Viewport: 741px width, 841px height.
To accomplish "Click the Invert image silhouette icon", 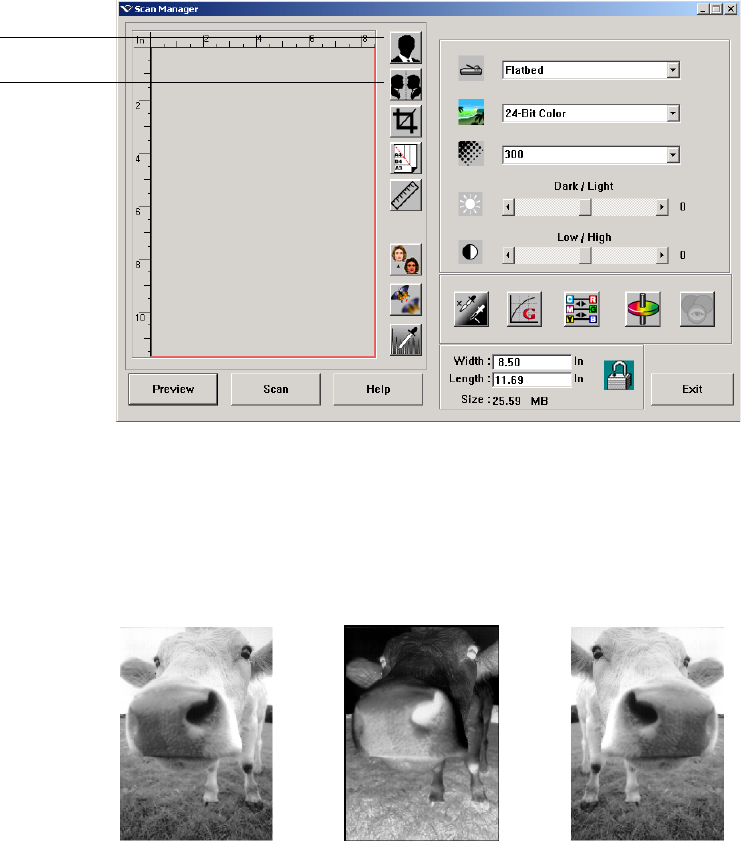I will pyautogui.click(x=406, y=48).
